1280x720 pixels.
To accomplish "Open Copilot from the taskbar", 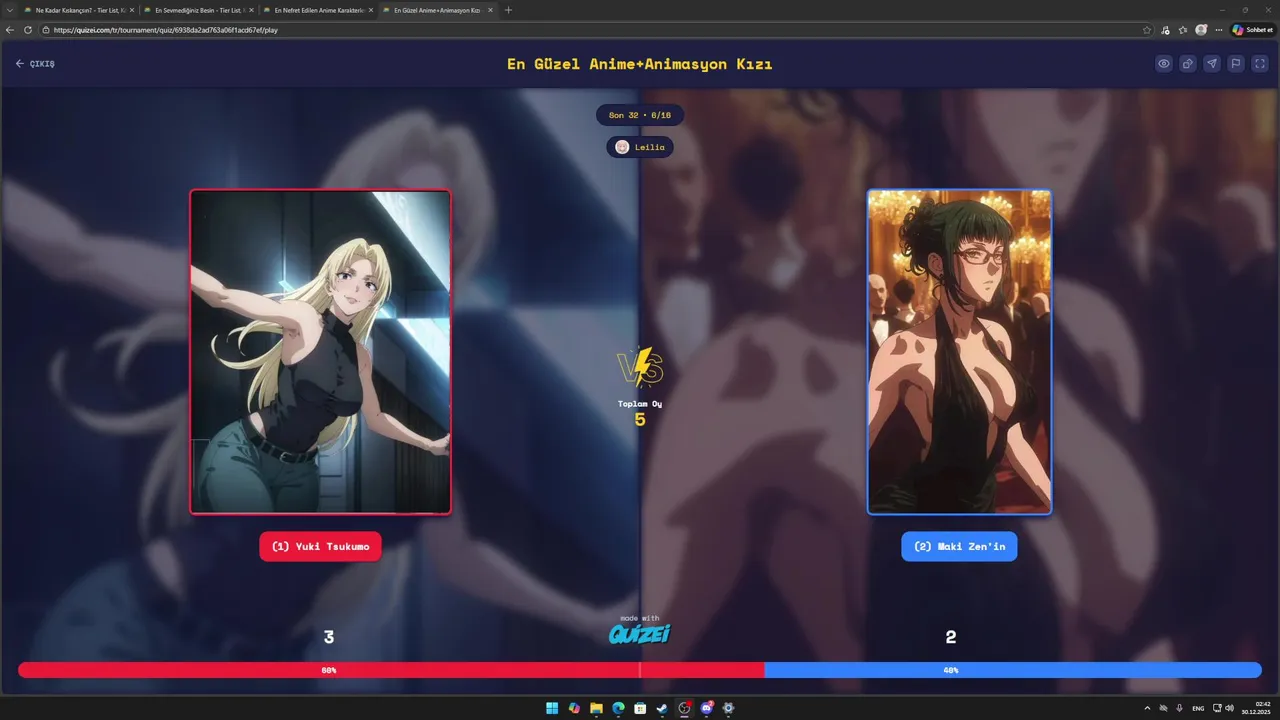I will (x=574, y=708).
